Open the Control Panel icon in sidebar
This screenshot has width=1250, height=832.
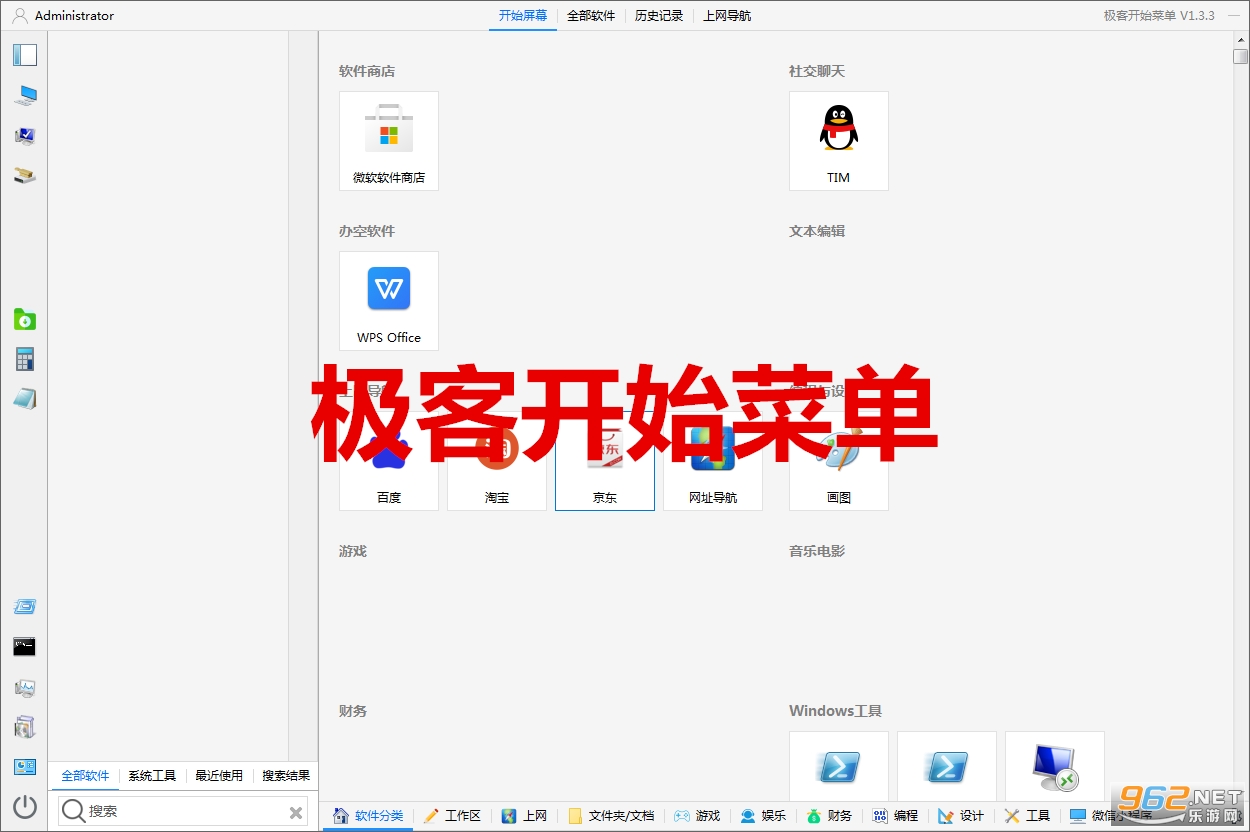24,767
